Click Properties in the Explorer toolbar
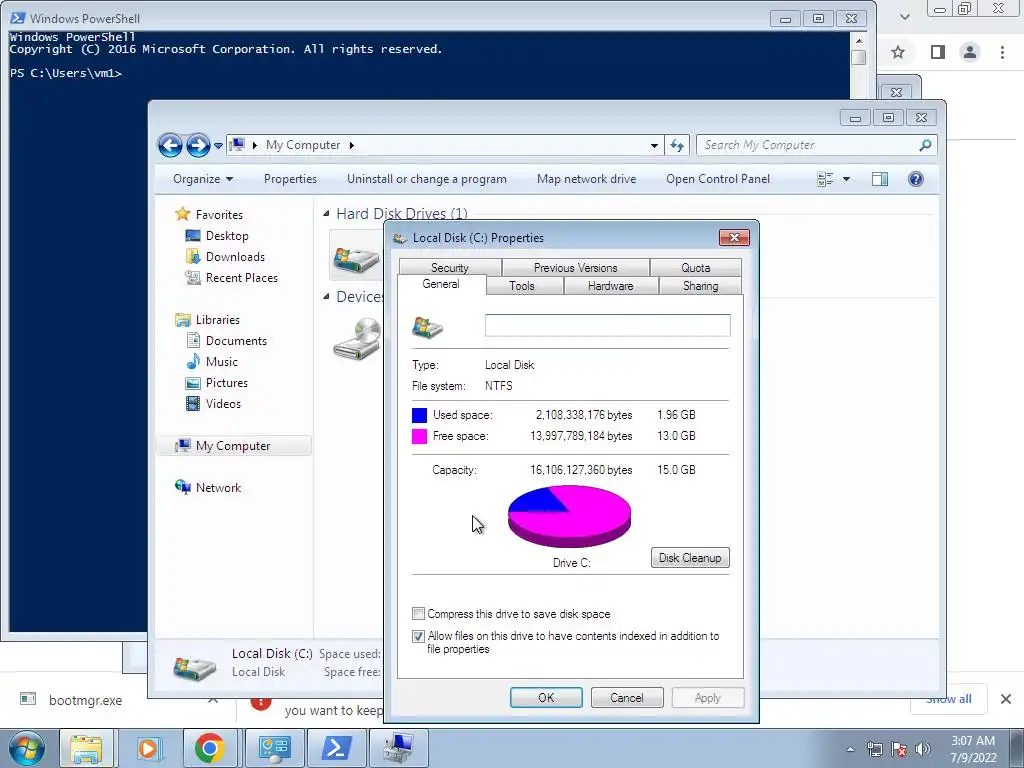The image size is (1024, 768). click(290, 179)
